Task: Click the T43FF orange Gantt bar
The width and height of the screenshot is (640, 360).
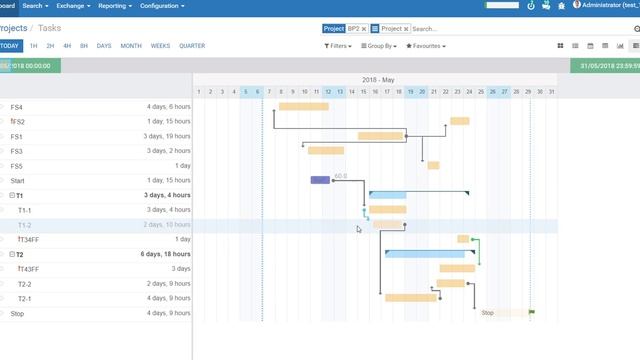Action: click(x=457, y=268)
